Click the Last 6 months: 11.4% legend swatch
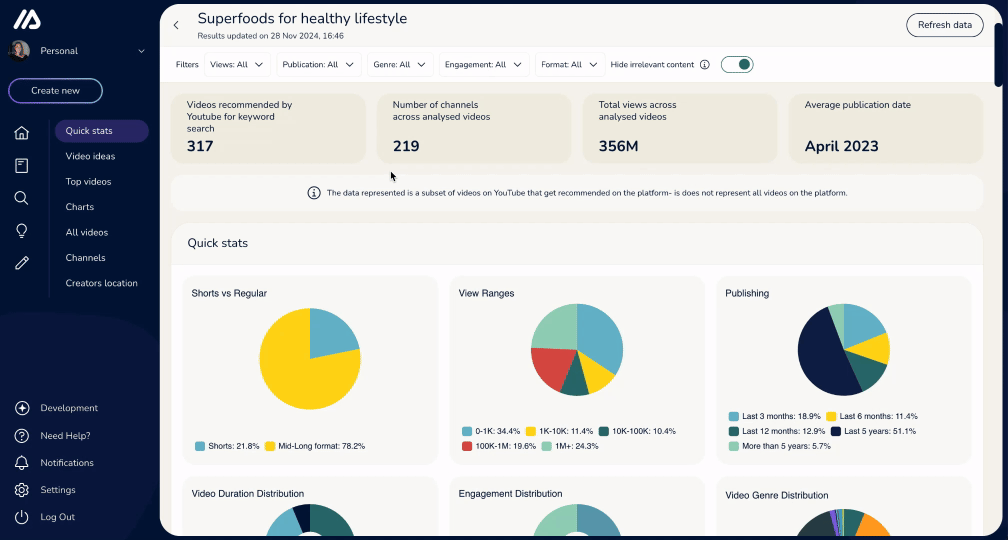The width and height of the screenshot is (1008, 540). pos(831,417)
